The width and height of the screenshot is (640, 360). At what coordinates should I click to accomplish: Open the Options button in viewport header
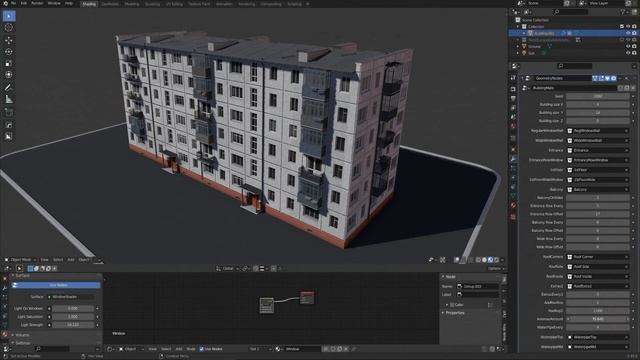tap(495, 269)
